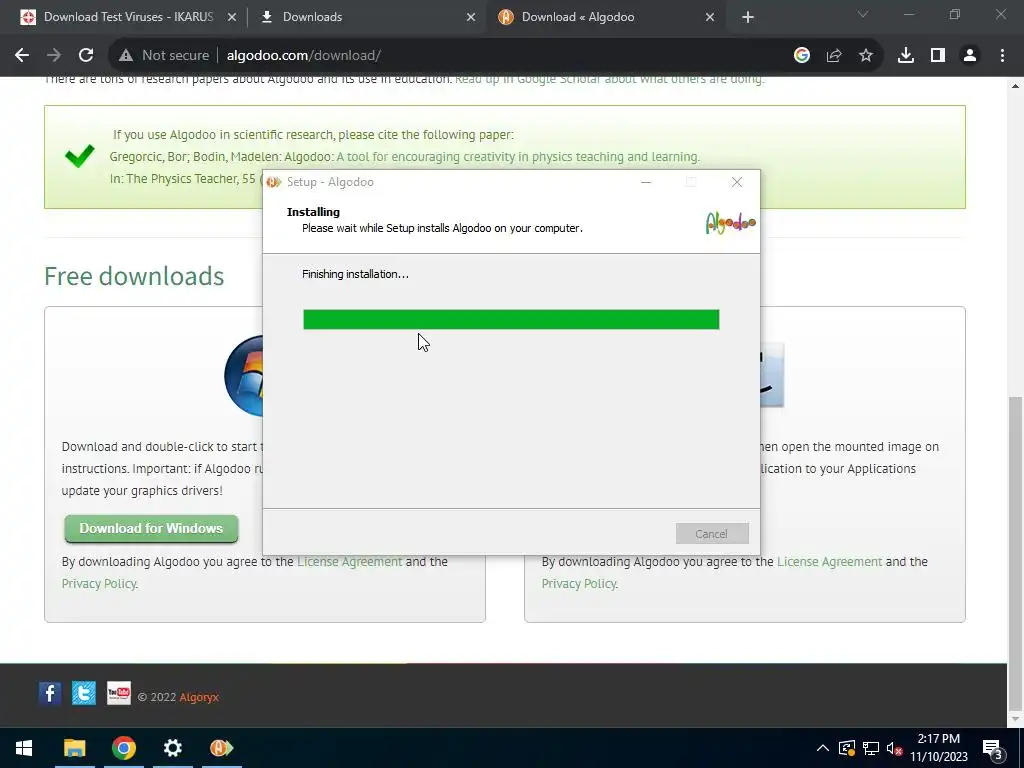Switch to Download Test Viruses IKARUS tab
The image size is (1024, 768).
tap(128, 17)
